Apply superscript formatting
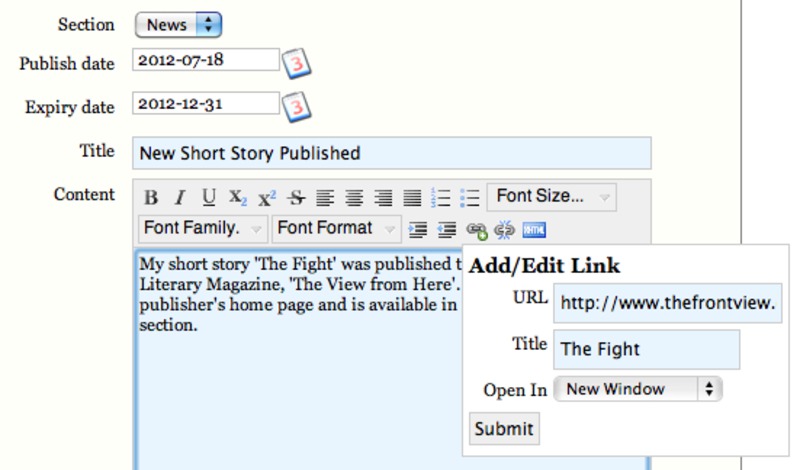Viewport: 800px width, 470px height. (266, 197)
